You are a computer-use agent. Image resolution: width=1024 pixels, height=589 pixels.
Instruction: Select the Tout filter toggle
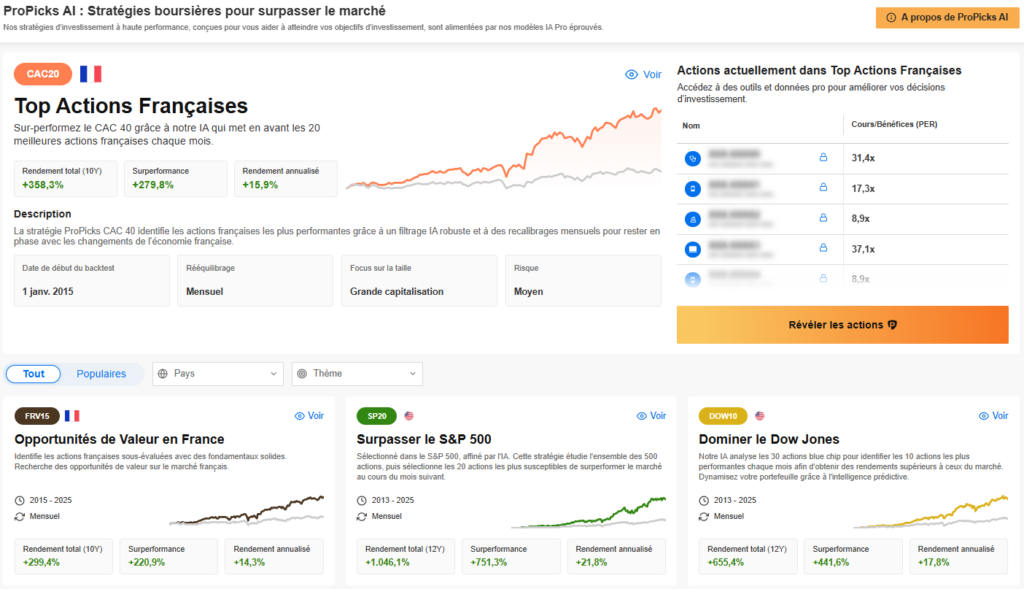[34, 374]
